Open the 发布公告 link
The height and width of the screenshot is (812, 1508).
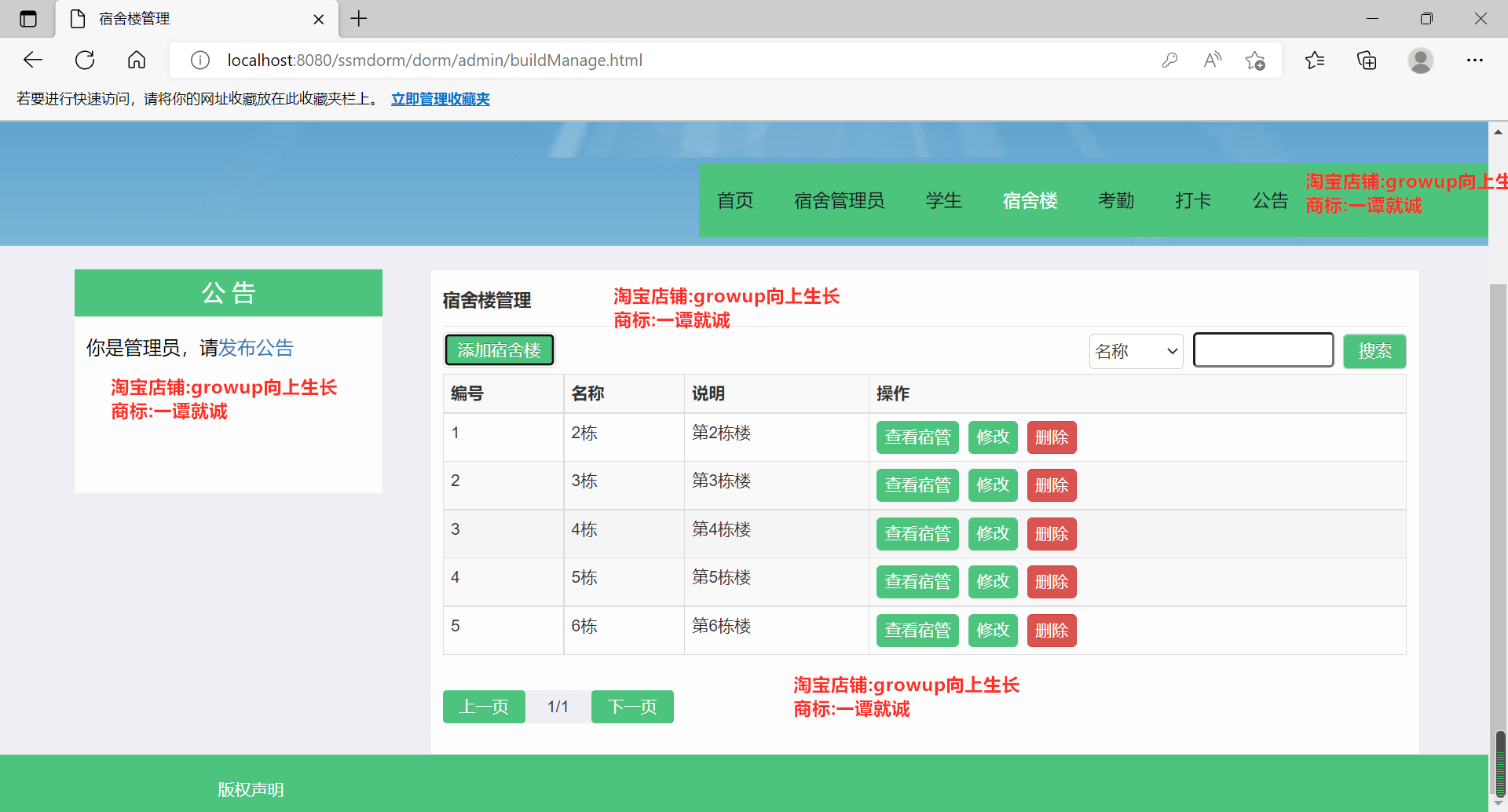(254, 347)
